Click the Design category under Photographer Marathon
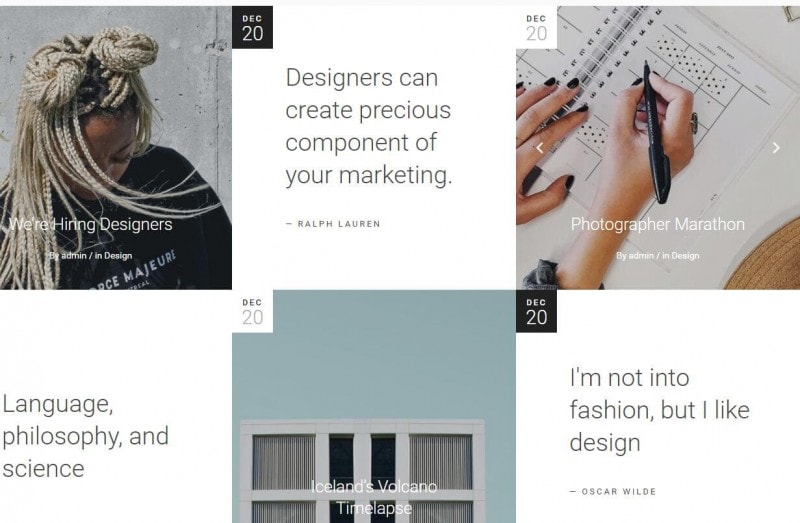800x523 pixels. pos(685,255)
